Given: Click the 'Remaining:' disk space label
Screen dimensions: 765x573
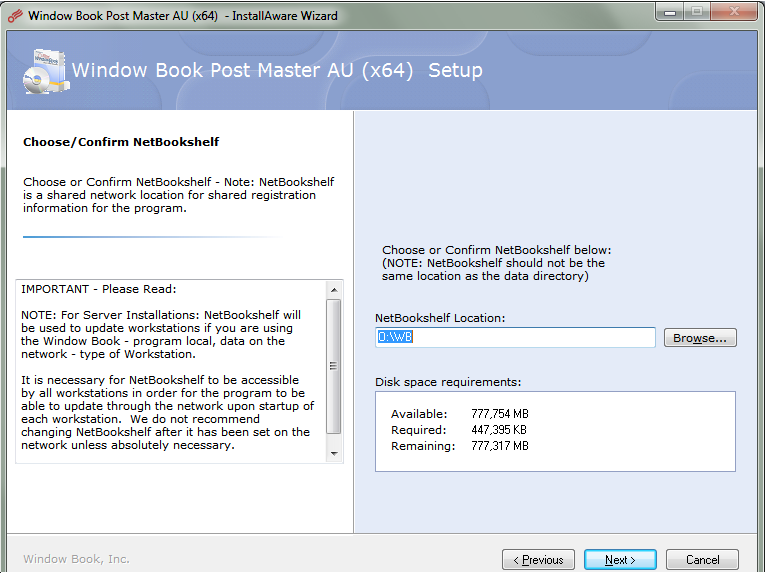Looking at the screenshot, I should 423,446.
